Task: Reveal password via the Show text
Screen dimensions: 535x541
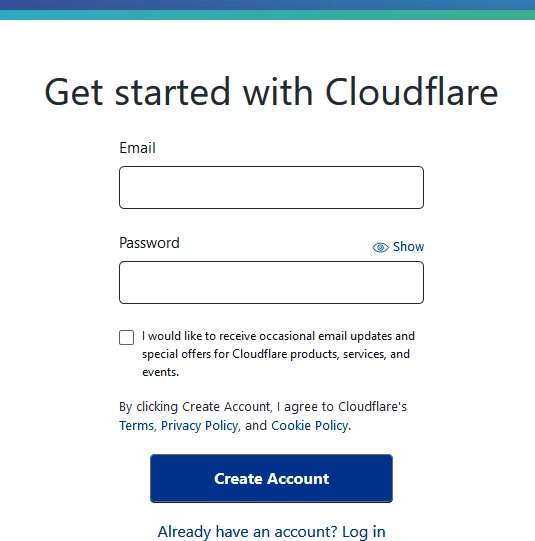Action: 408,247
